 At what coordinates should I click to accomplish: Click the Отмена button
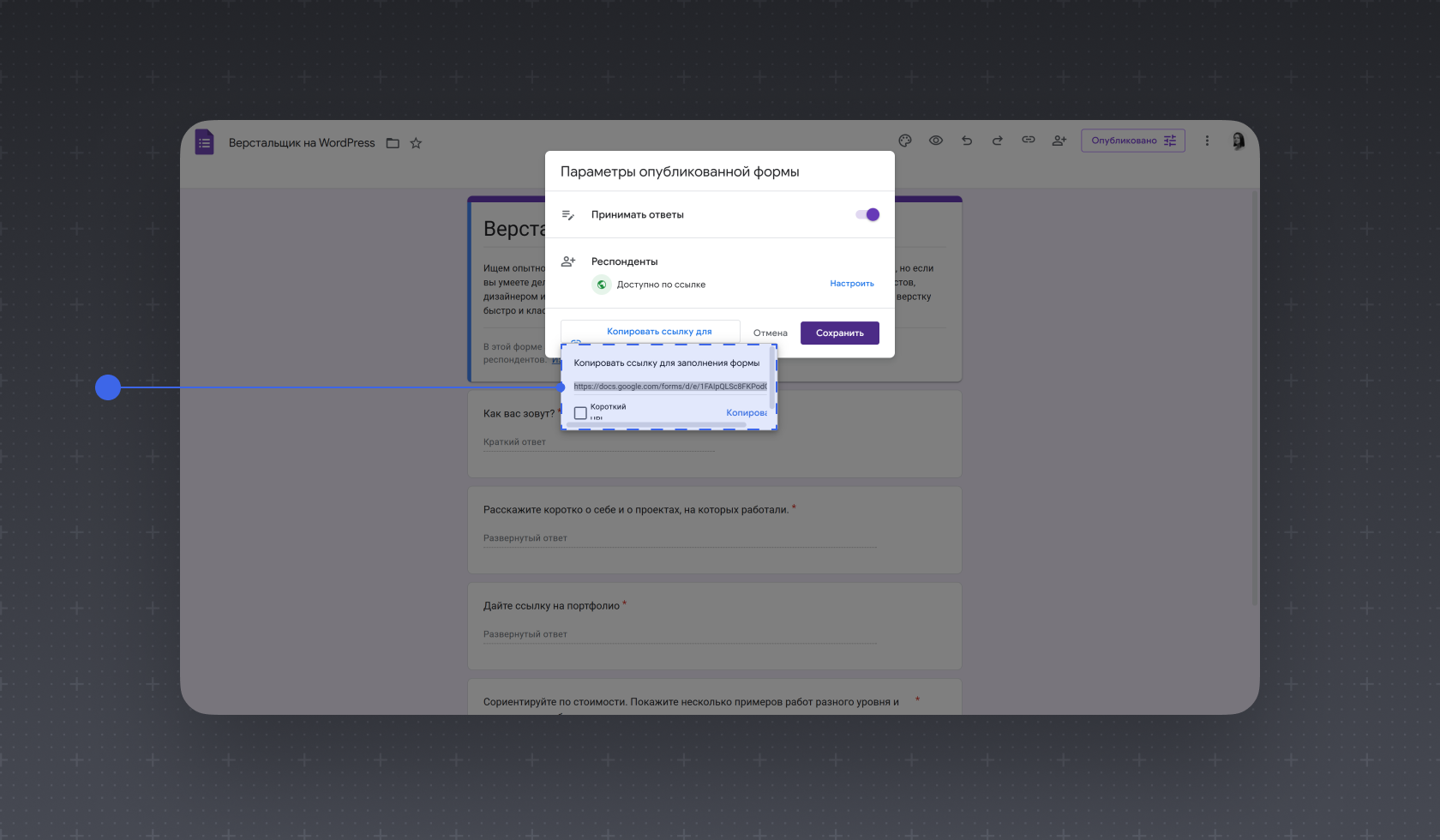coord(771,333)
